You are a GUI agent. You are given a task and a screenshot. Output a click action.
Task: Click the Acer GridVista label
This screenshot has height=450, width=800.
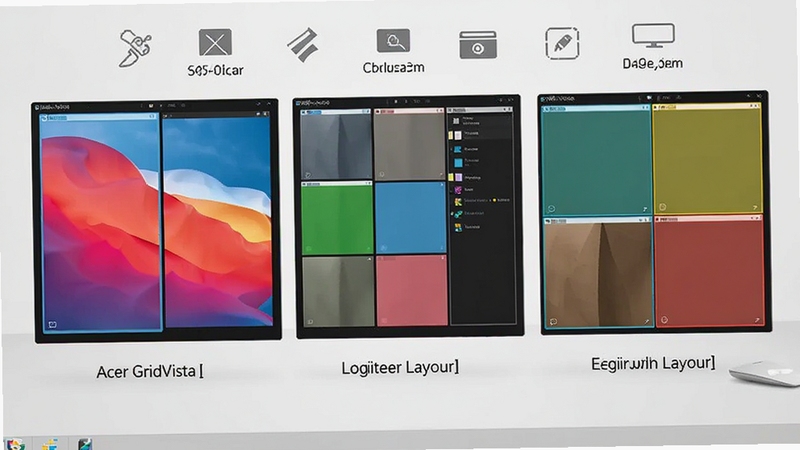click(150, 371)
